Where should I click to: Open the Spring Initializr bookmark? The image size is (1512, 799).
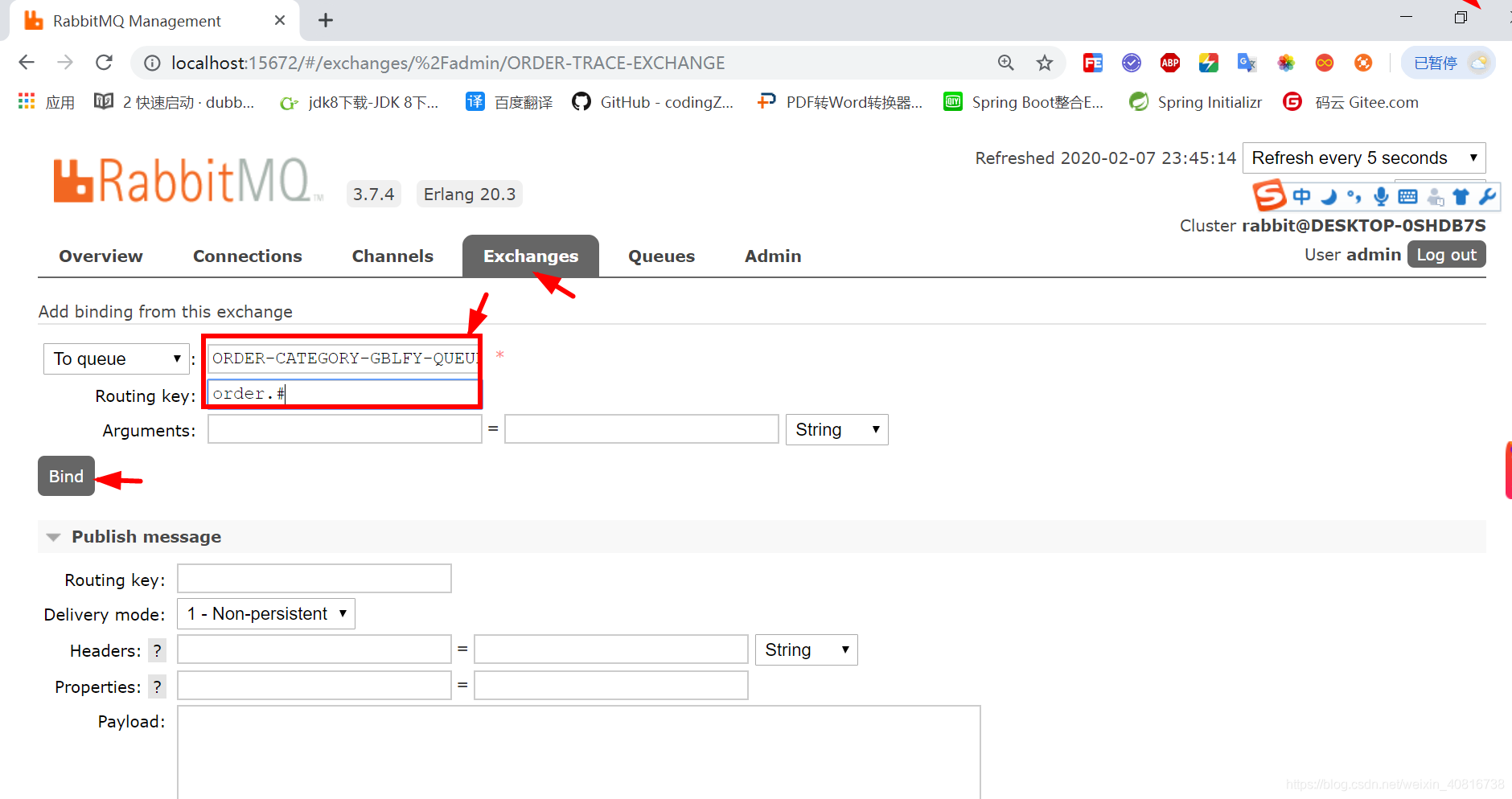pyautogui.click(x=1195, y=102)
